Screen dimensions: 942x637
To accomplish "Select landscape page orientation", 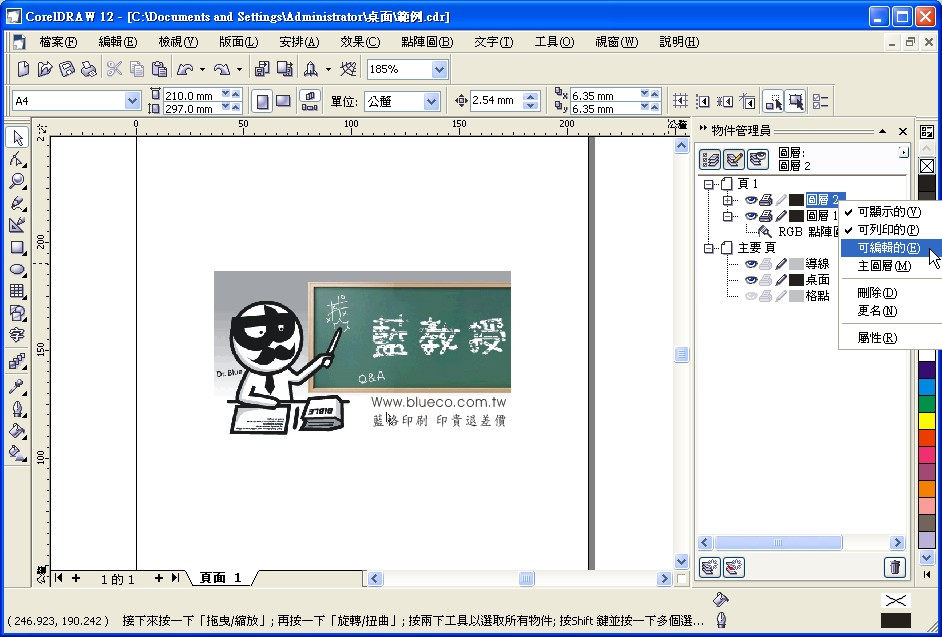I will [283, 102].
